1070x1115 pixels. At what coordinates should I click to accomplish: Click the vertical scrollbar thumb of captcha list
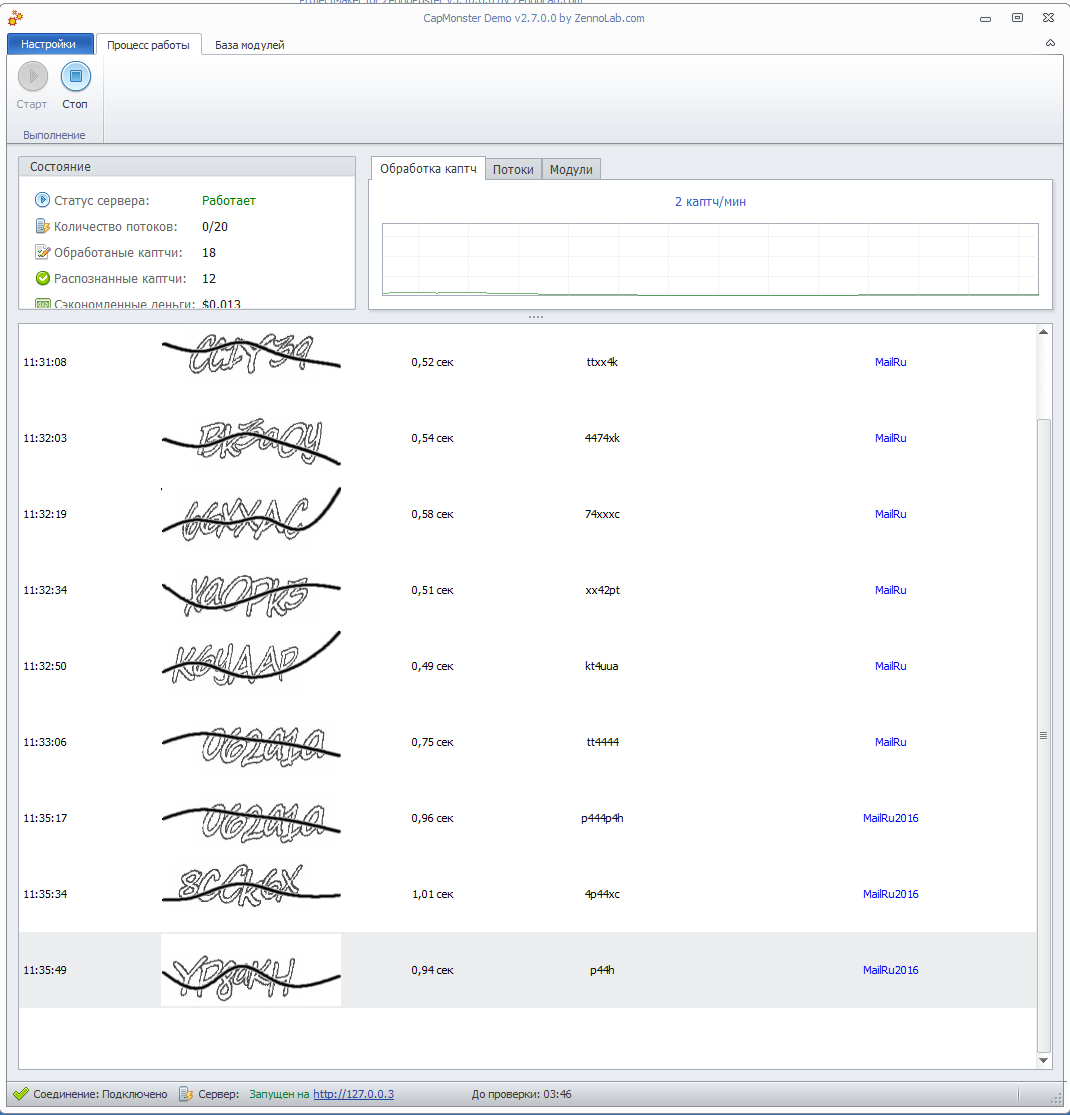[x=1043, y=735]
